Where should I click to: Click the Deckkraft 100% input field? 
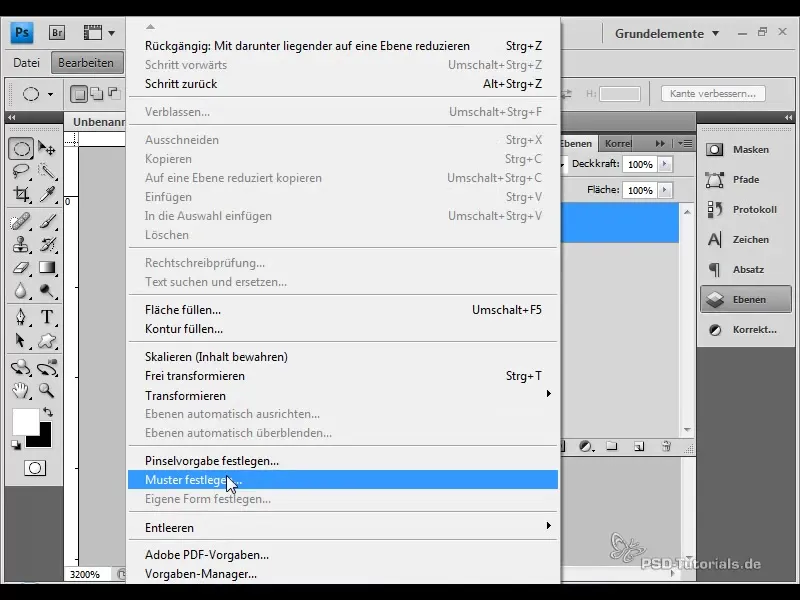[640, 164]
